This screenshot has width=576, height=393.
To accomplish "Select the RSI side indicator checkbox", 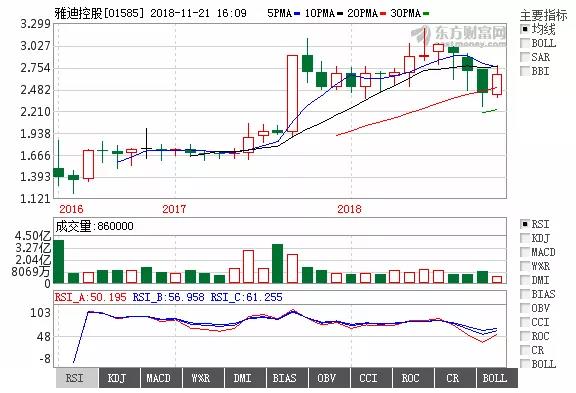I will 525,224.
